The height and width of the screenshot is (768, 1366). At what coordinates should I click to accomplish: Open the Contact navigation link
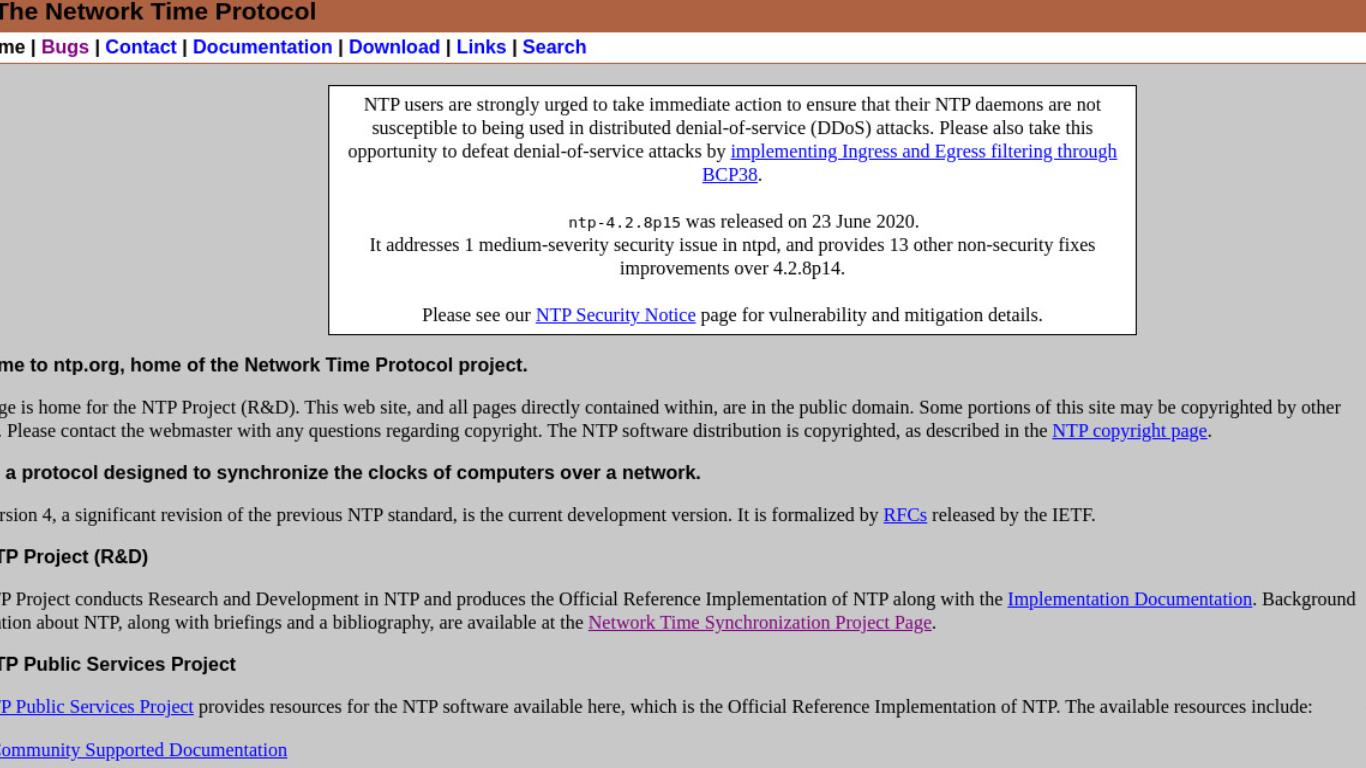click(141, 47)
